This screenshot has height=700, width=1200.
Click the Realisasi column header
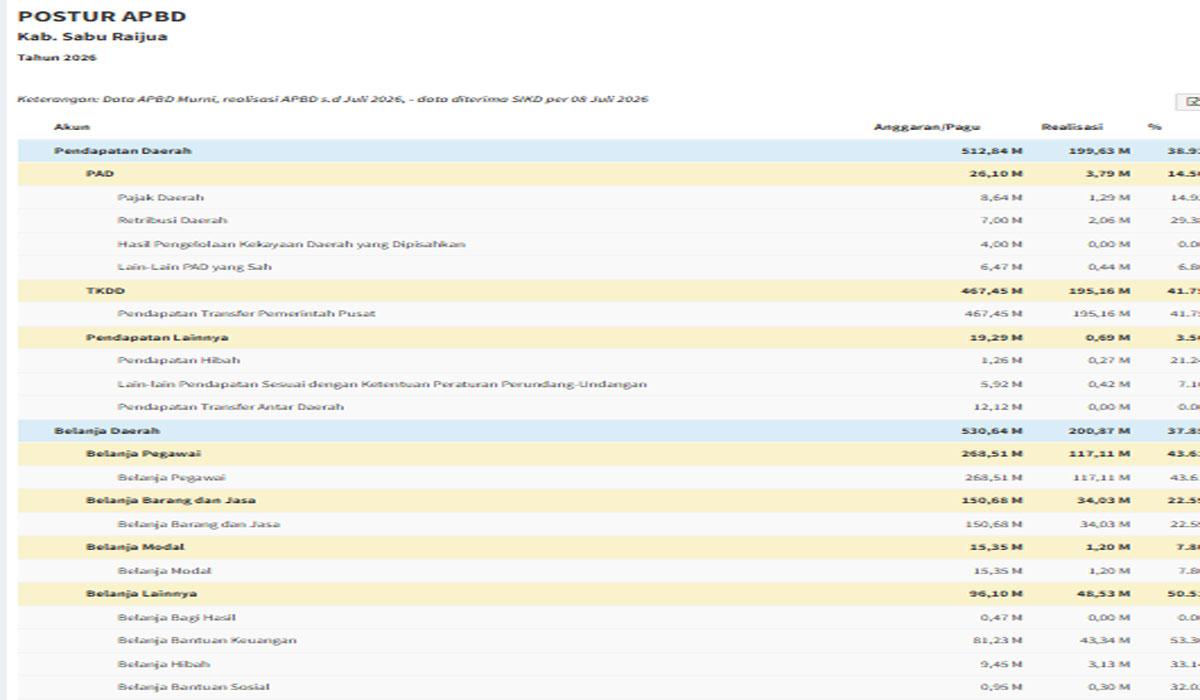click(1072, 127)
